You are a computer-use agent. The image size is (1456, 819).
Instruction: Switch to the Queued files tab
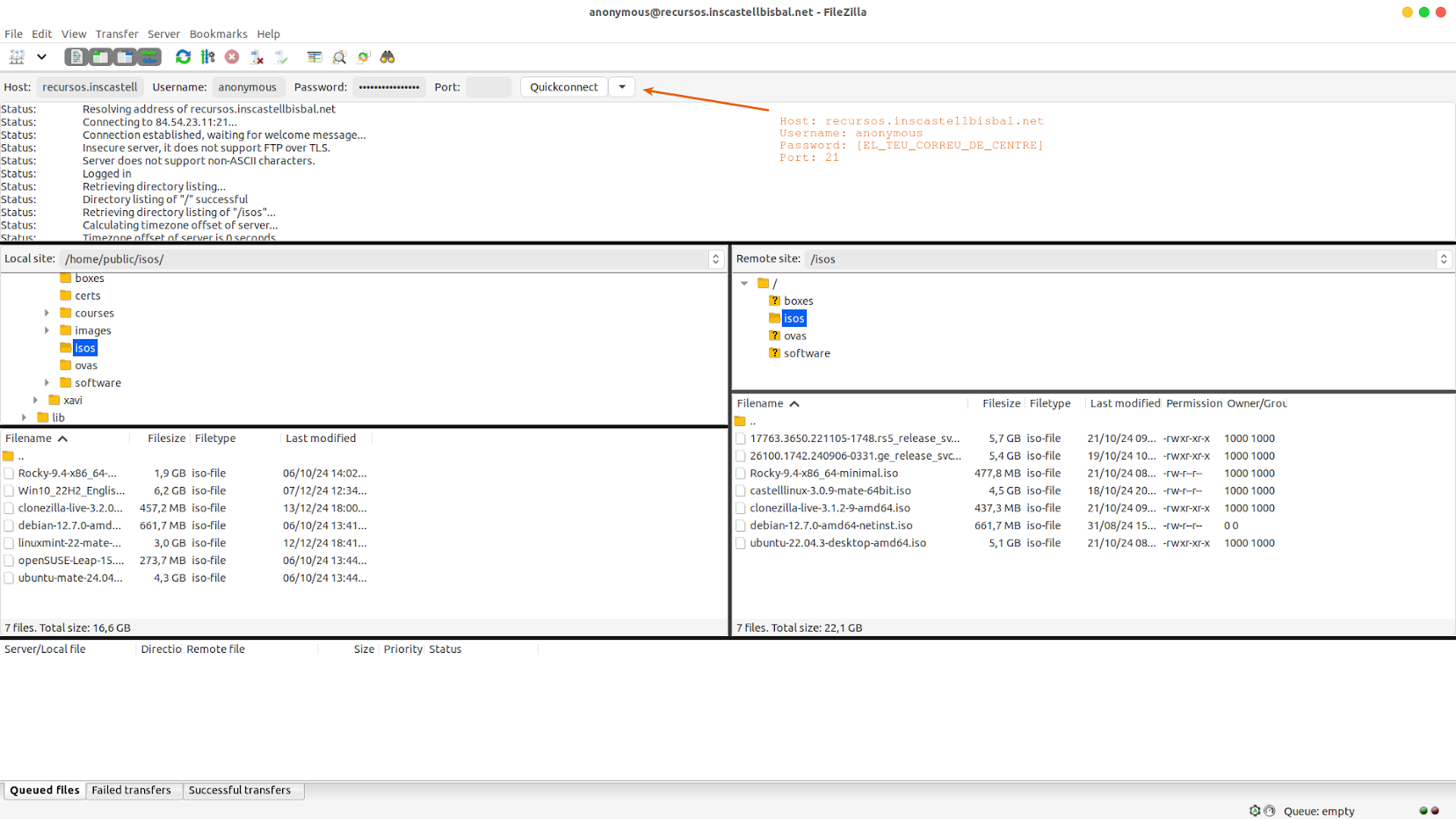tap(45, 790)
